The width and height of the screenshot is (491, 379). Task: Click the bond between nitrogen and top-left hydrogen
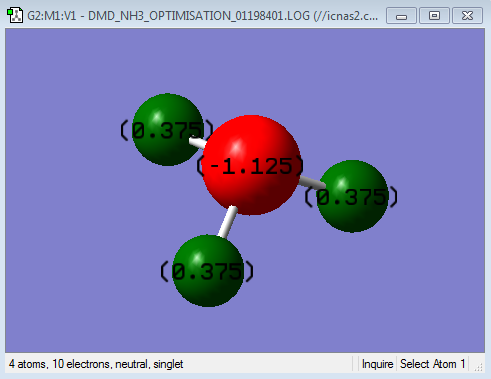click(198, 143)
